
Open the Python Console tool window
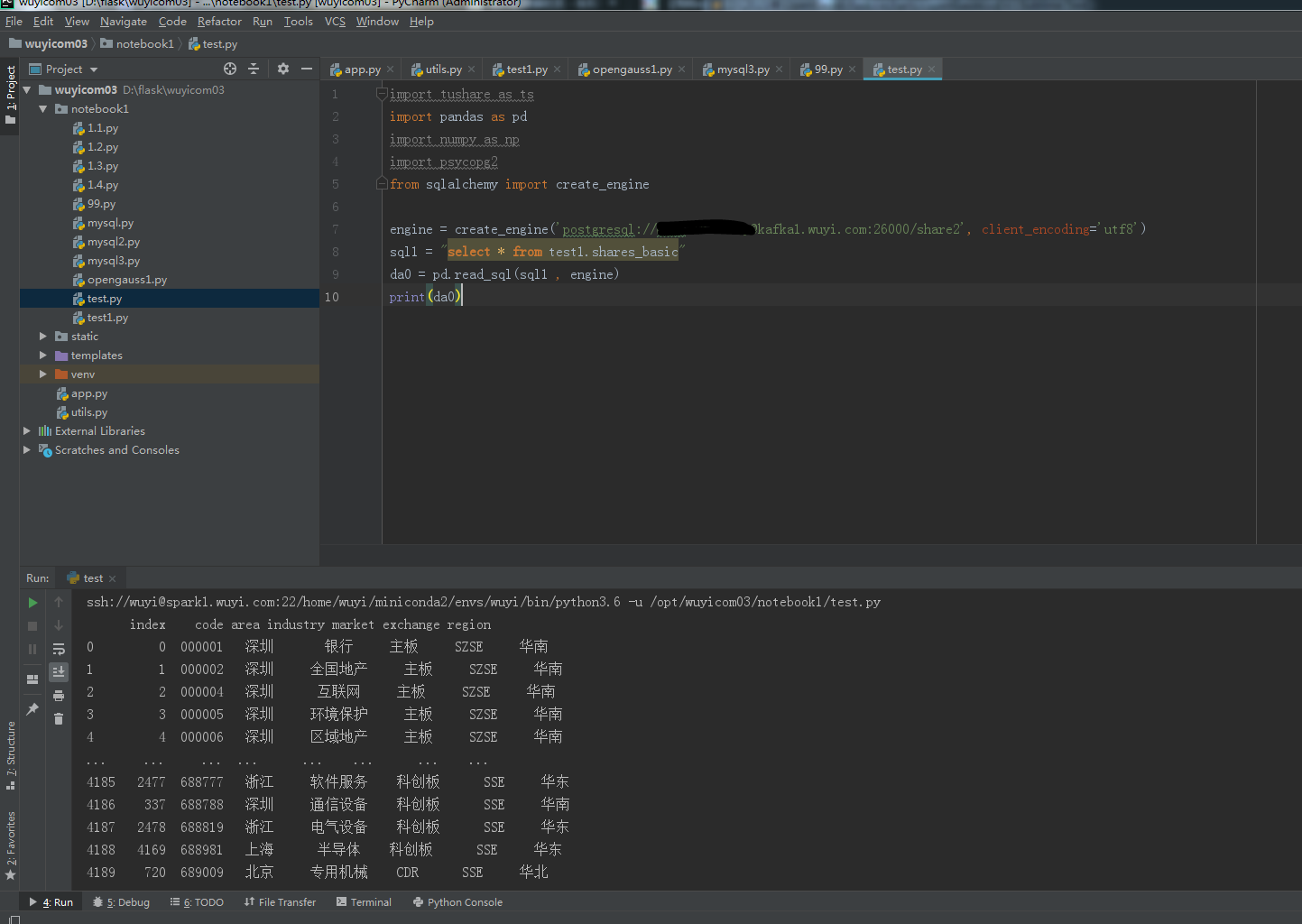coord(464,902)
